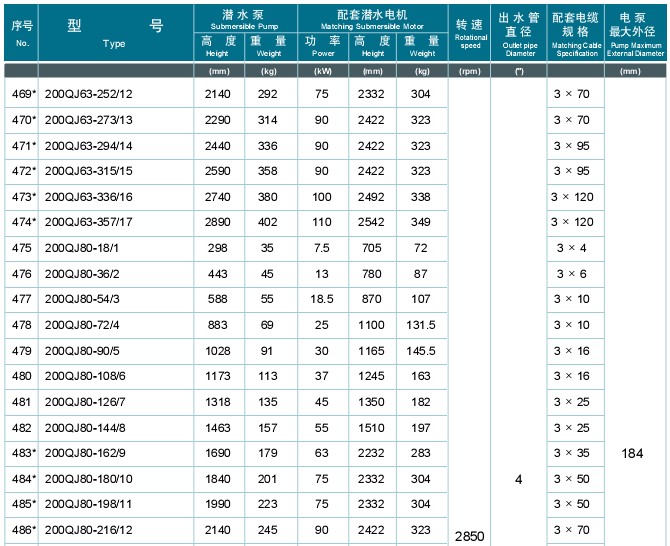The image size is (670, 546).
Task: Select the 131.5 motor weight cell
Action: point(421,324)
